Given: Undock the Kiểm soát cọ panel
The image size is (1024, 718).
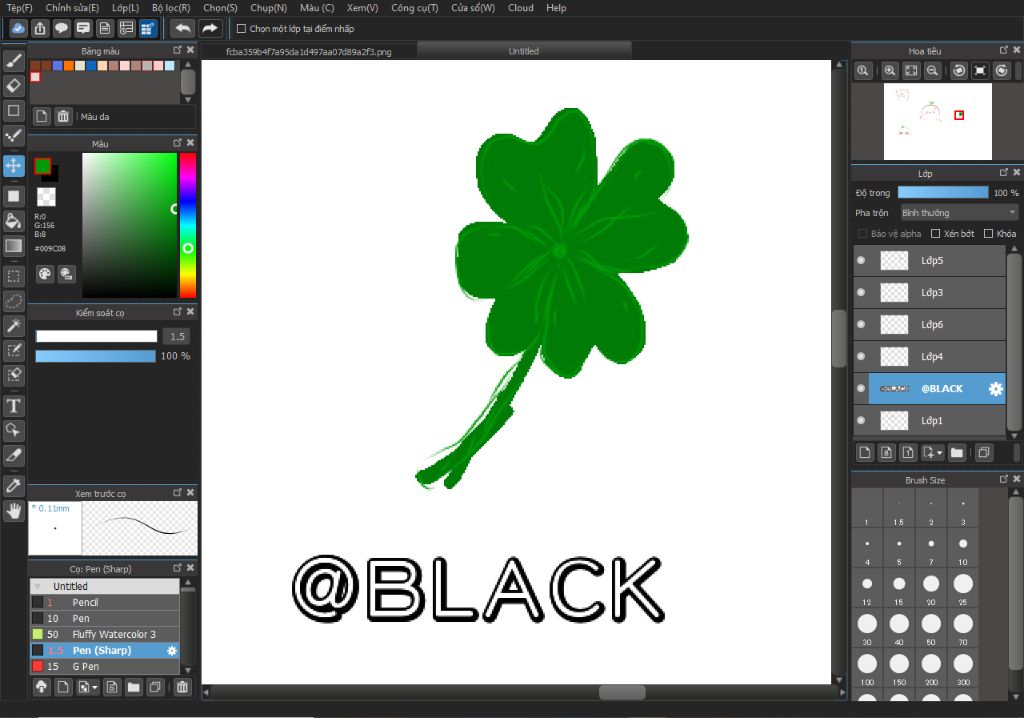Looking at the screenshot, I should click(177, 312).
